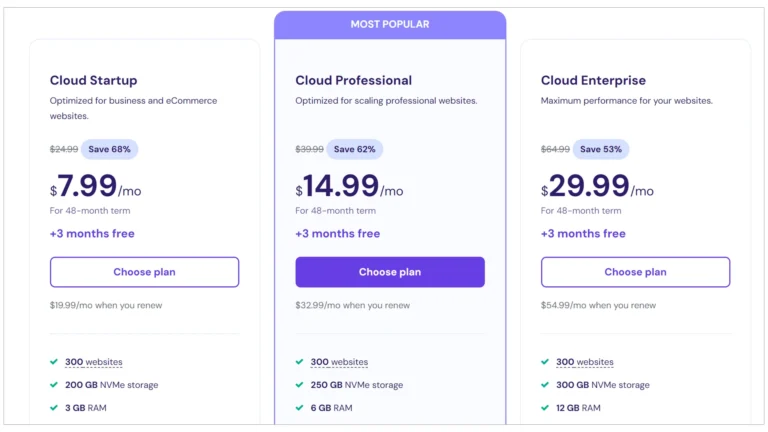The height and width of the screenshot is (432, 768).
Task: Click checkmark icon next to 3 GB RAM
Action: pos(54,408)
